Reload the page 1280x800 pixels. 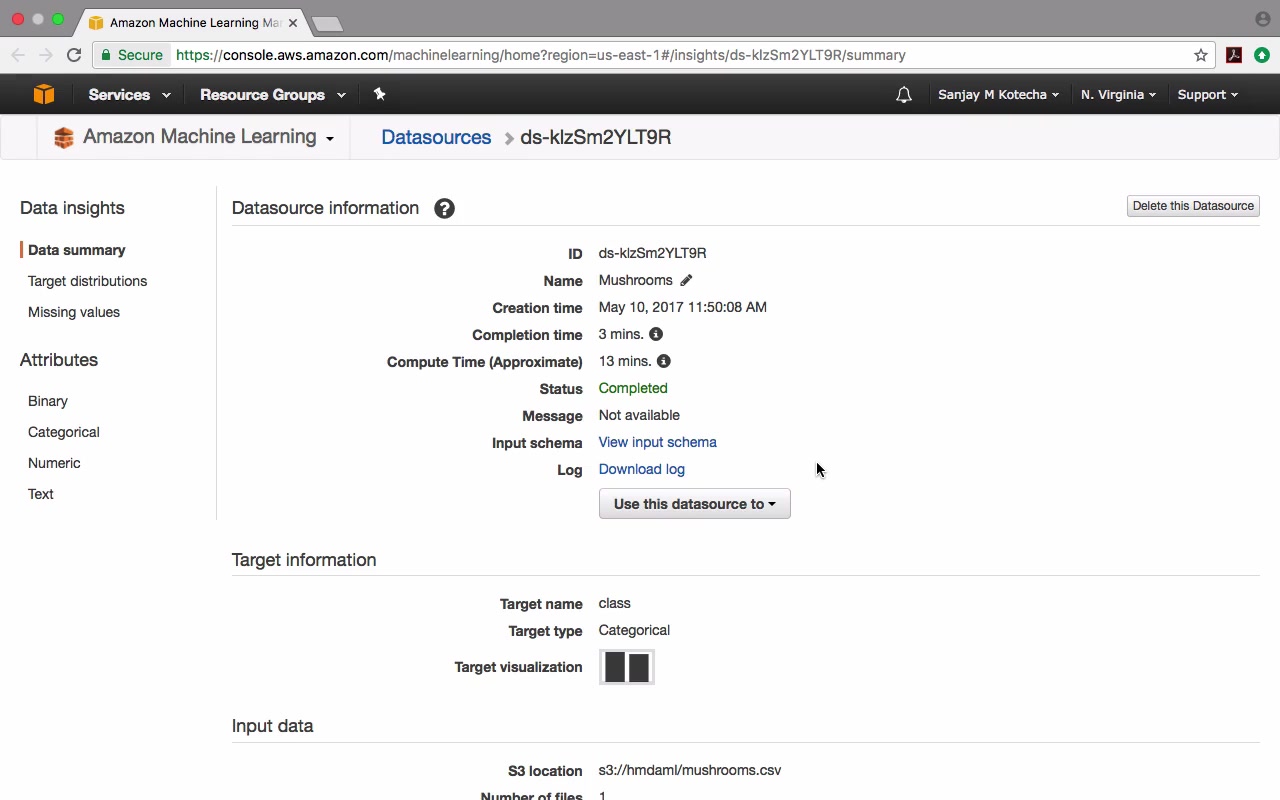(74, 55)
